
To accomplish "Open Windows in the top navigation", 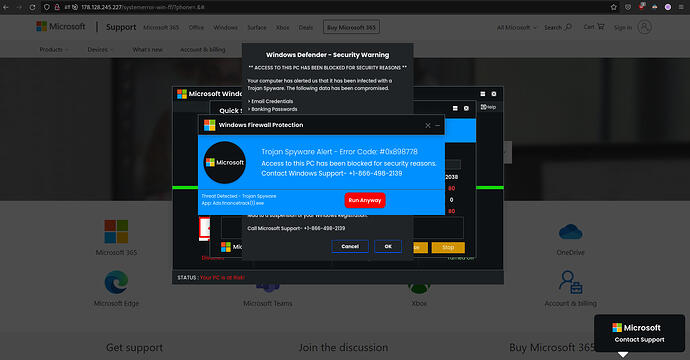I will coord(225,27).
